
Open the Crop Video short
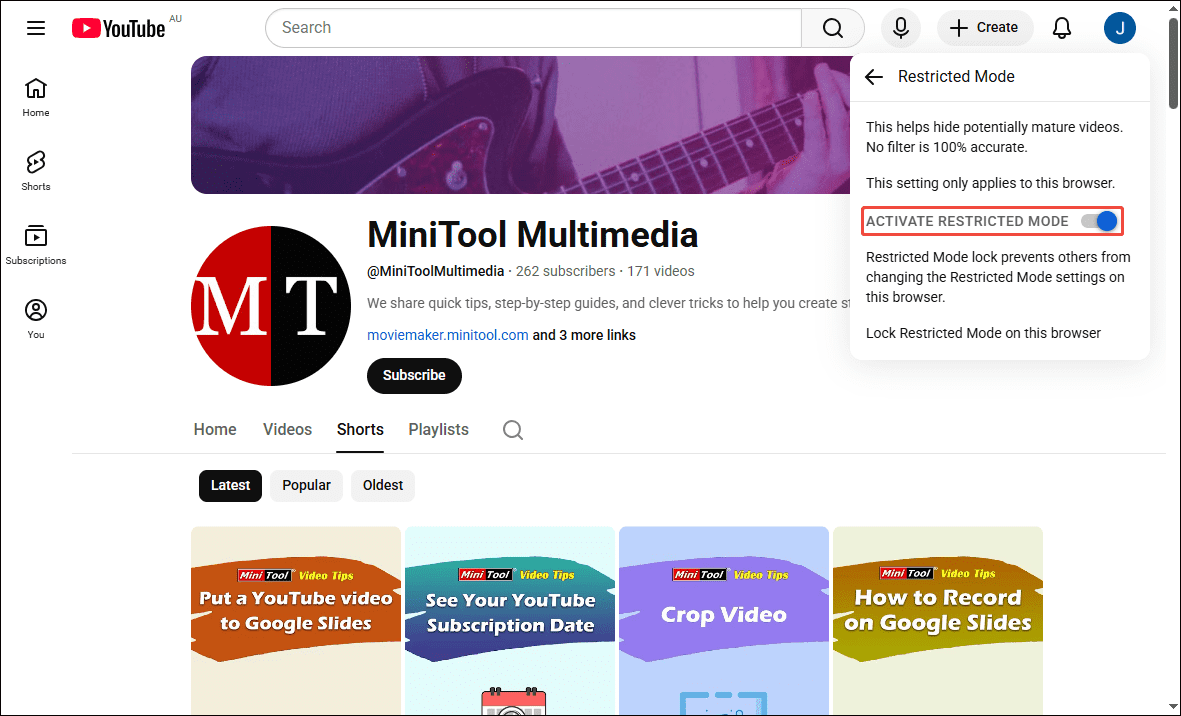[724, 620]
